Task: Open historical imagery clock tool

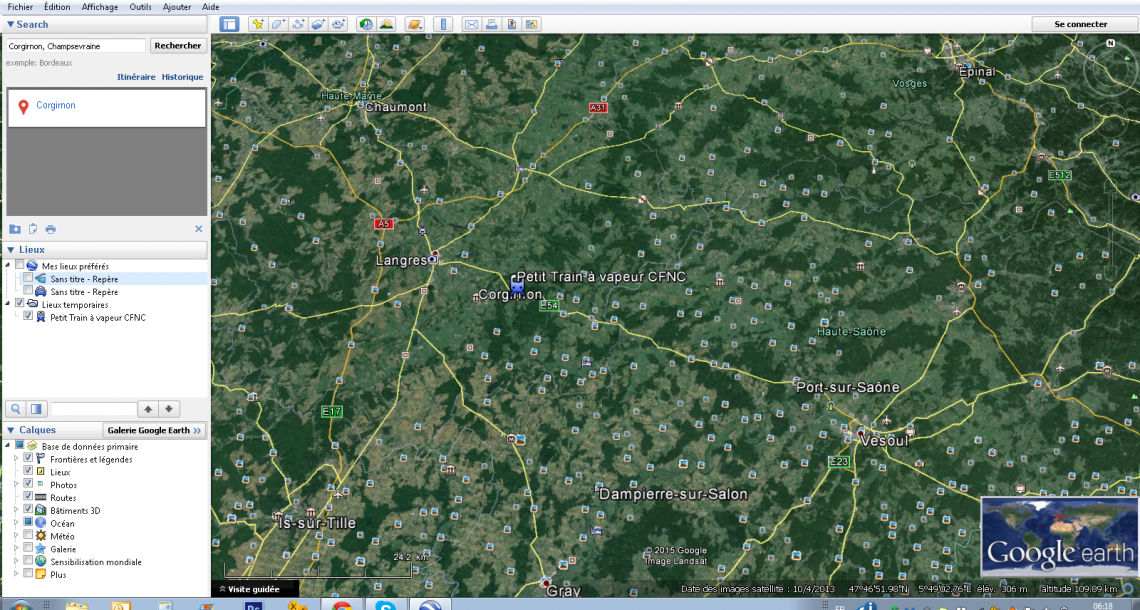Action: coord(366,24)
